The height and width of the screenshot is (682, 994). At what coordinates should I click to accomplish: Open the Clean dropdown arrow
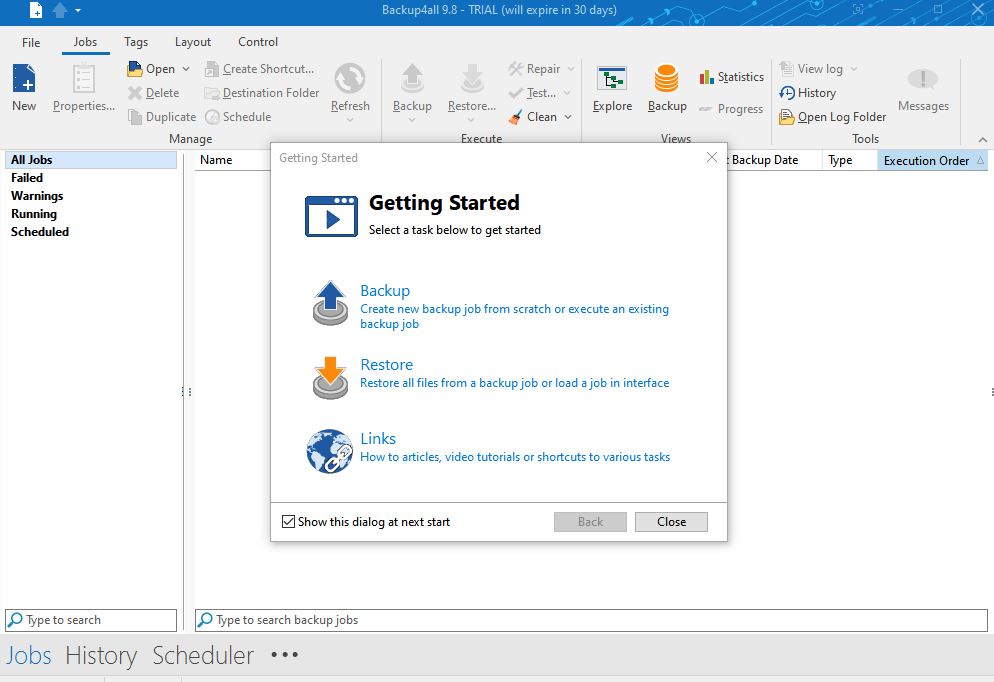tap(568, 117)
